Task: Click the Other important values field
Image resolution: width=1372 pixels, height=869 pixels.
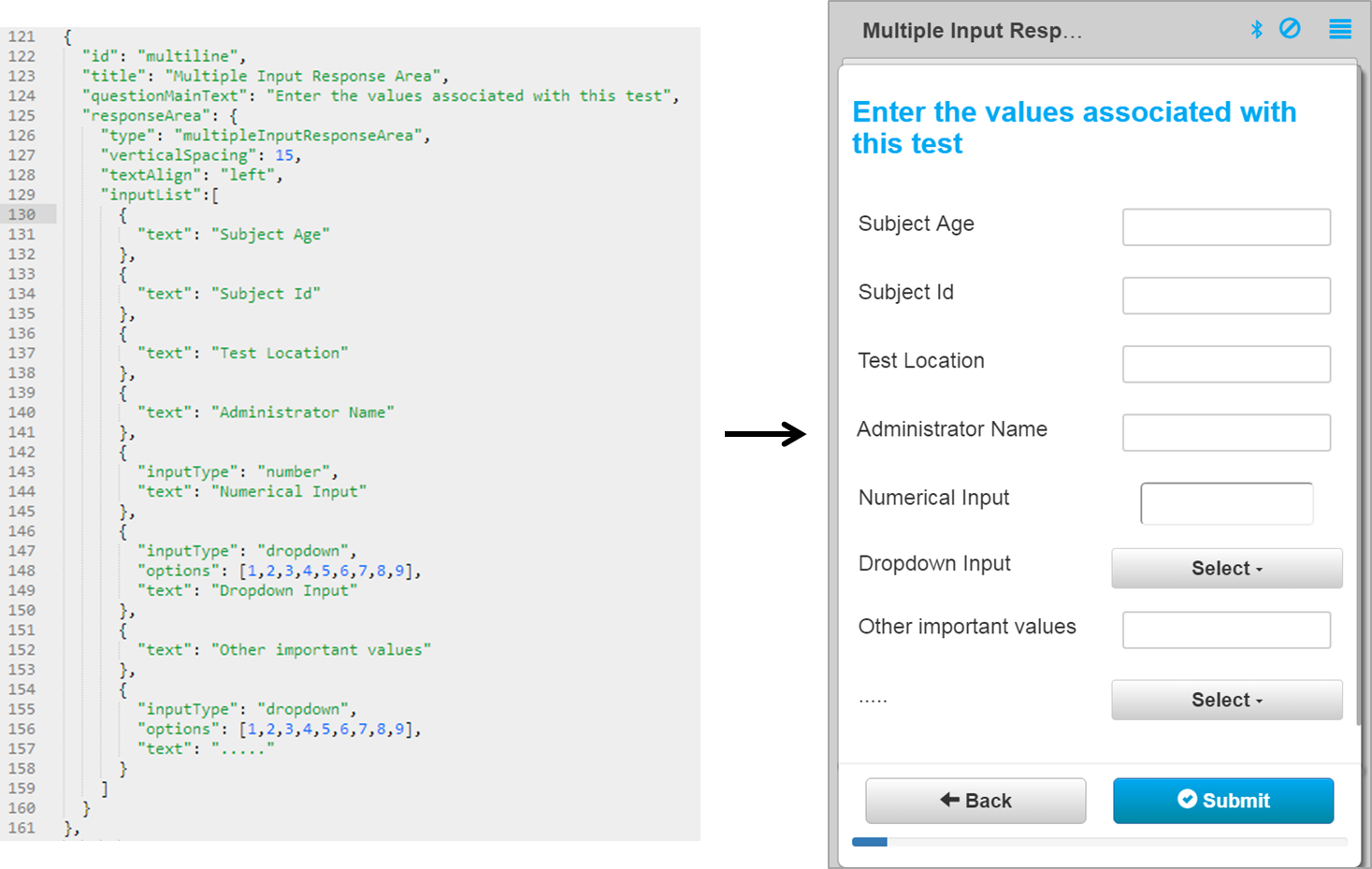Action: click(1225, 630)
